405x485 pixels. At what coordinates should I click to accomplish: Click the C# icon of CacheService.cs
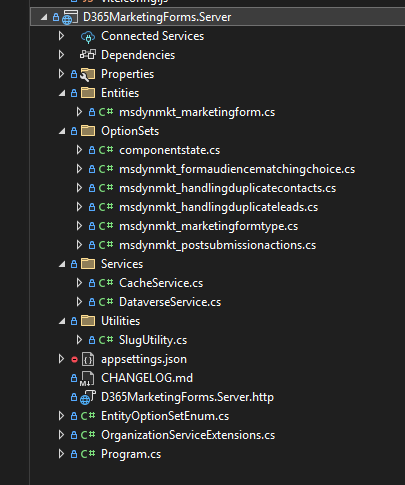106,283
